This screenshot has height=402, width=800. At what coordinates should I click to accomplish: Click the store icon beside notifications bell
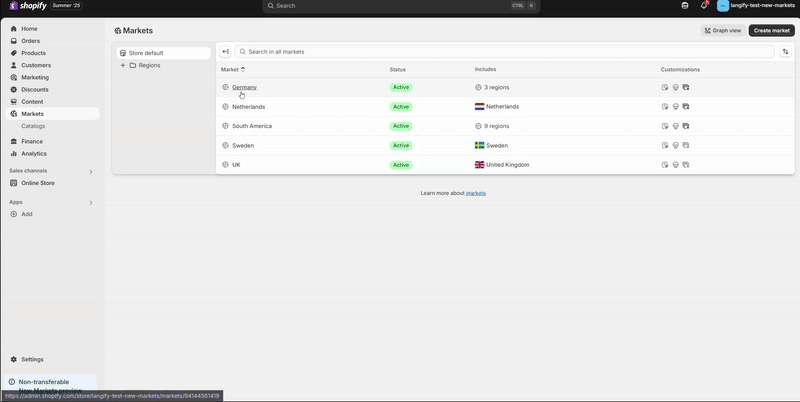(685, 6)
